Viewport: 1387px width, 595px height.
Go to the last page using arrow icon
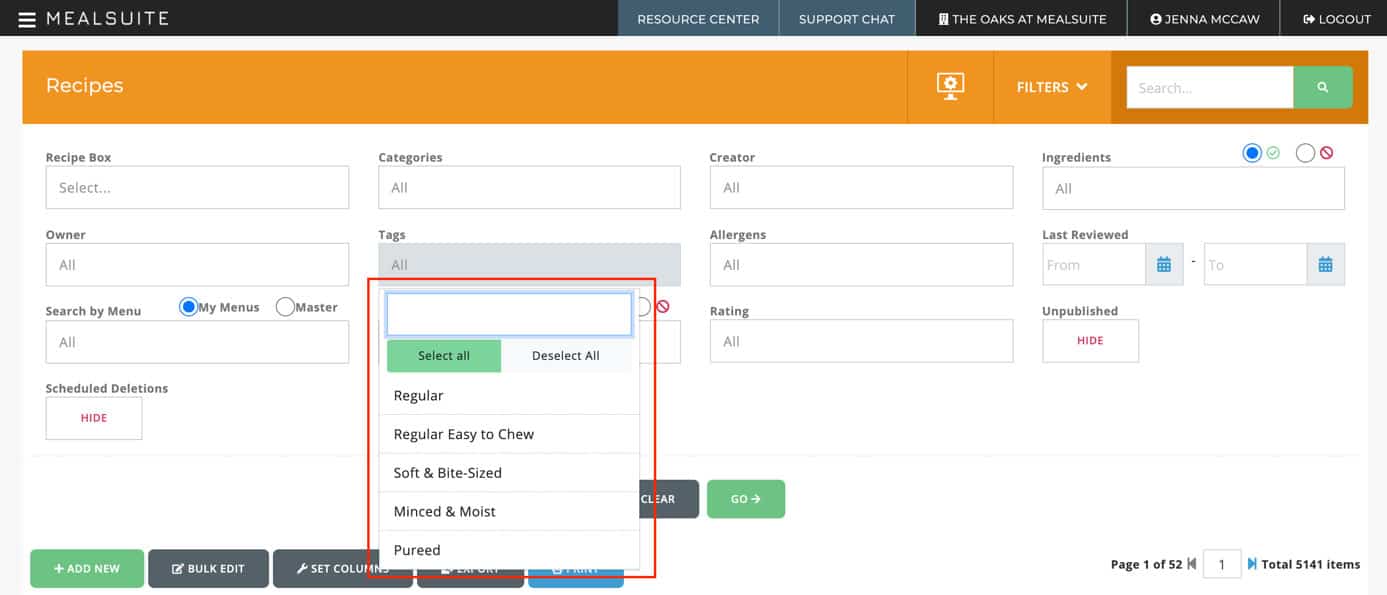tap(1251, 564)
